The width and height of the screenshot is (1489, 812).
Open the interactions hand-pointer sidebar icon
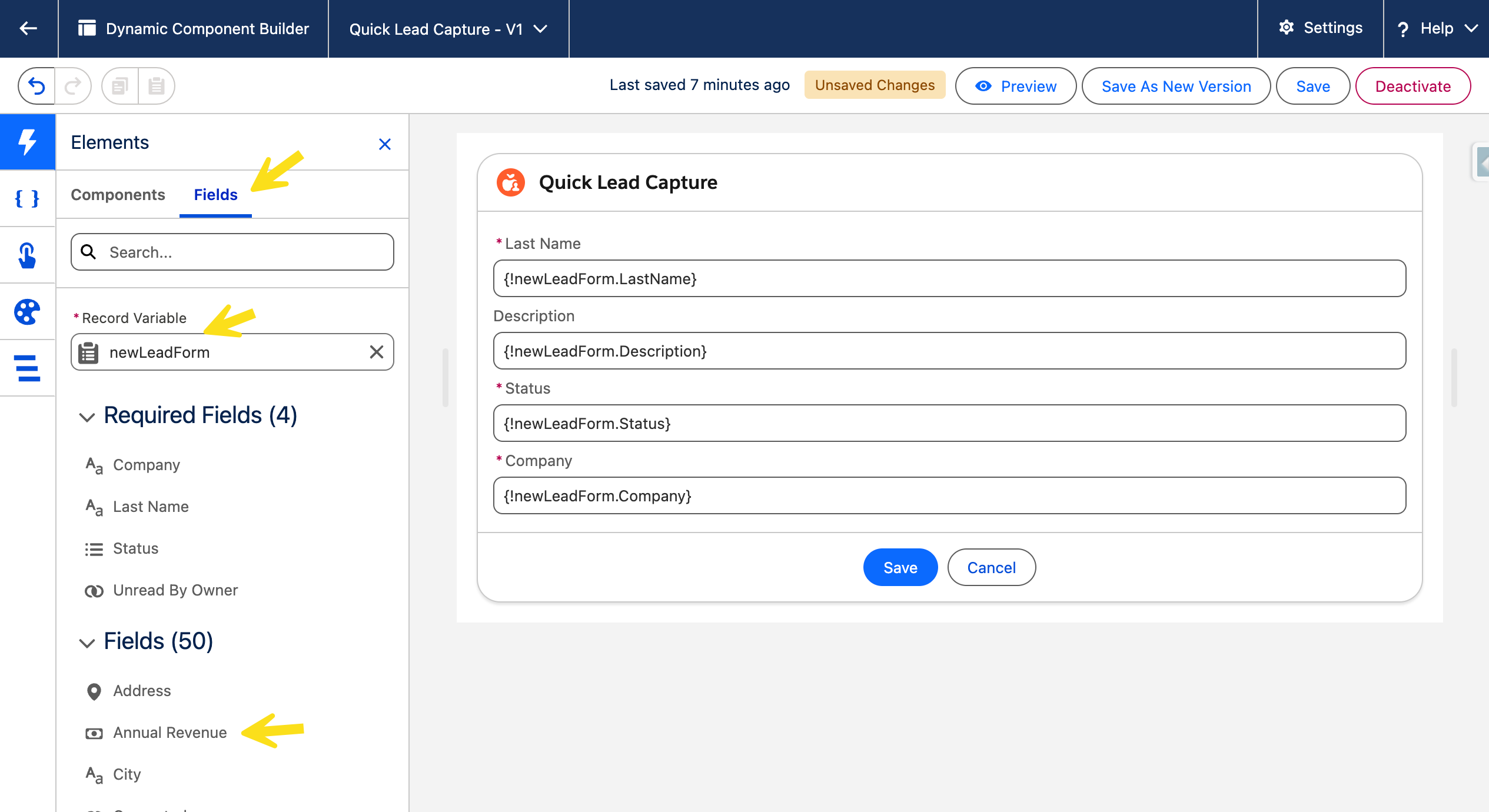(x=27, y=255)
